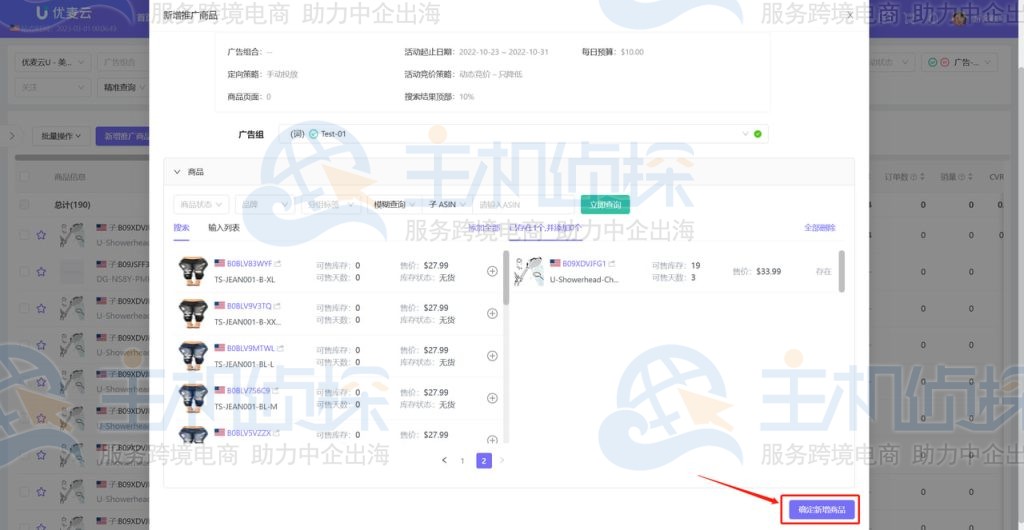Image resolution: width=1024 pixels, height=530 pixels.
Task: Click the 立即查询 search button
Action: 605,204
